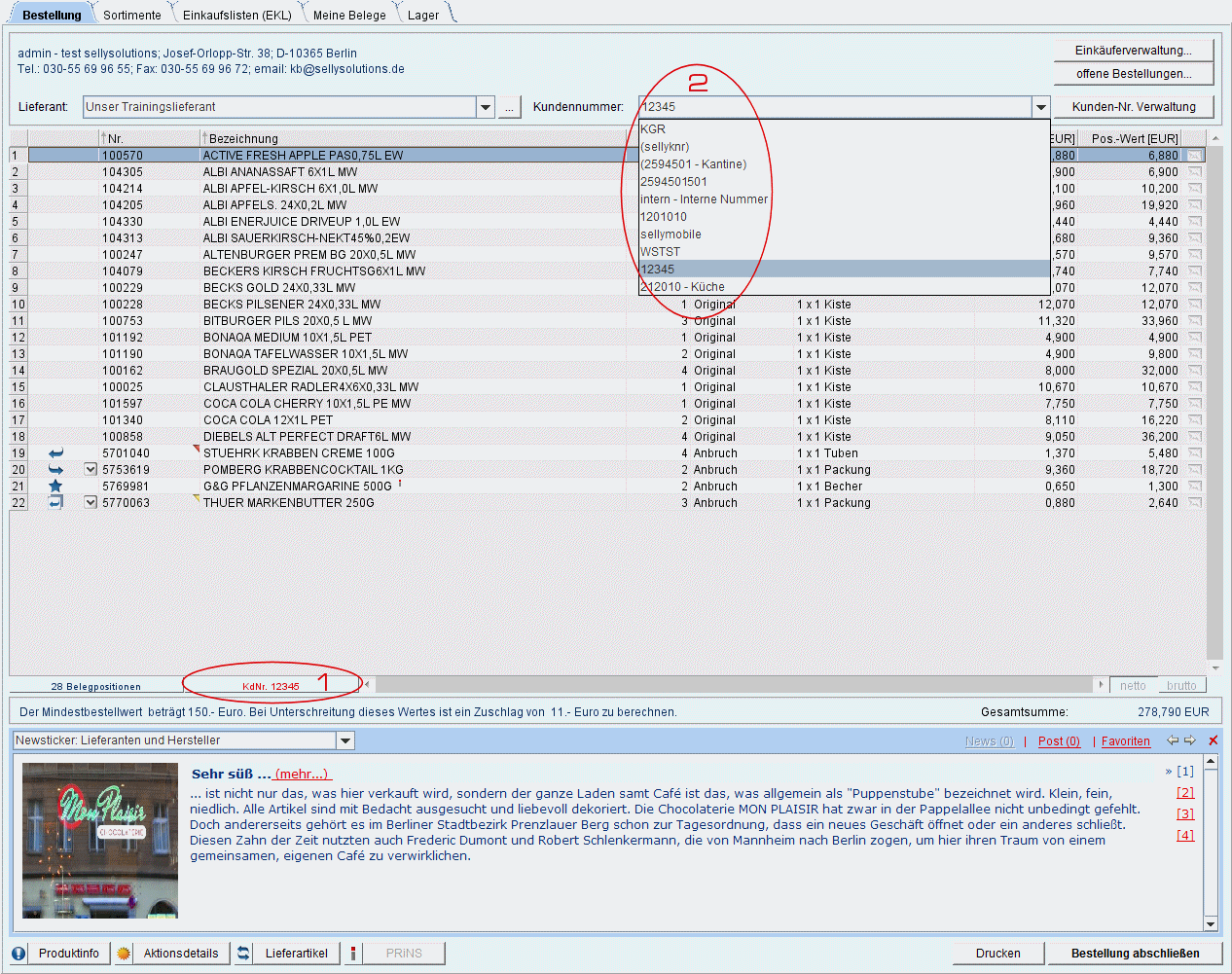Screen dimensions: 1232x974
Task: Toggle price display to brutto
Action: (x=1181, y=686)
